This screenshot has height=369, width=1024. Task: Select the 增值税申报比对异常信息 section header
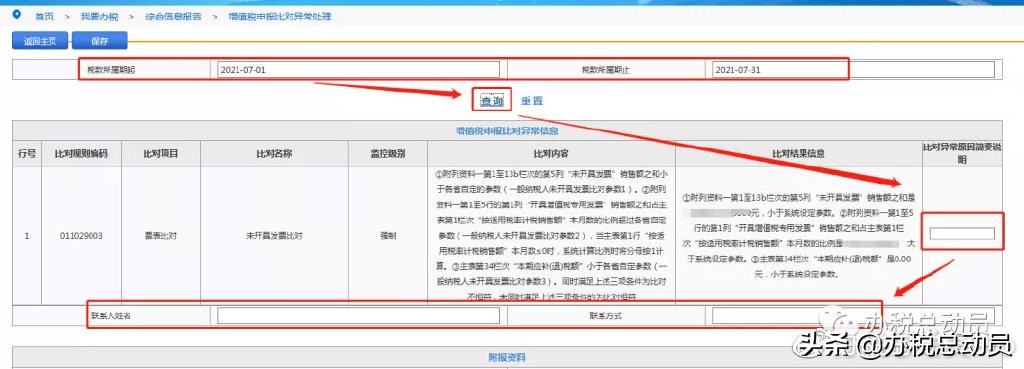(507, 131)
